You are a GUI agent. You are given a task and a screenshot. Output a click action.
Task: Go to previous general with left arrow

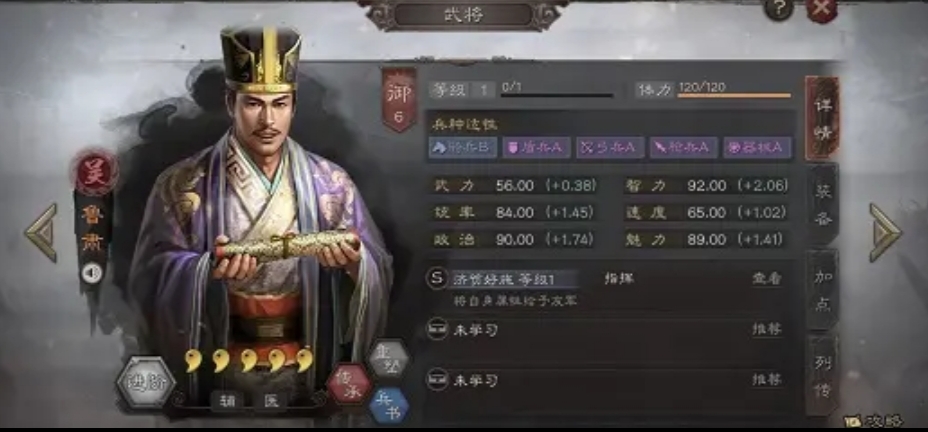(x=41, y=233)
